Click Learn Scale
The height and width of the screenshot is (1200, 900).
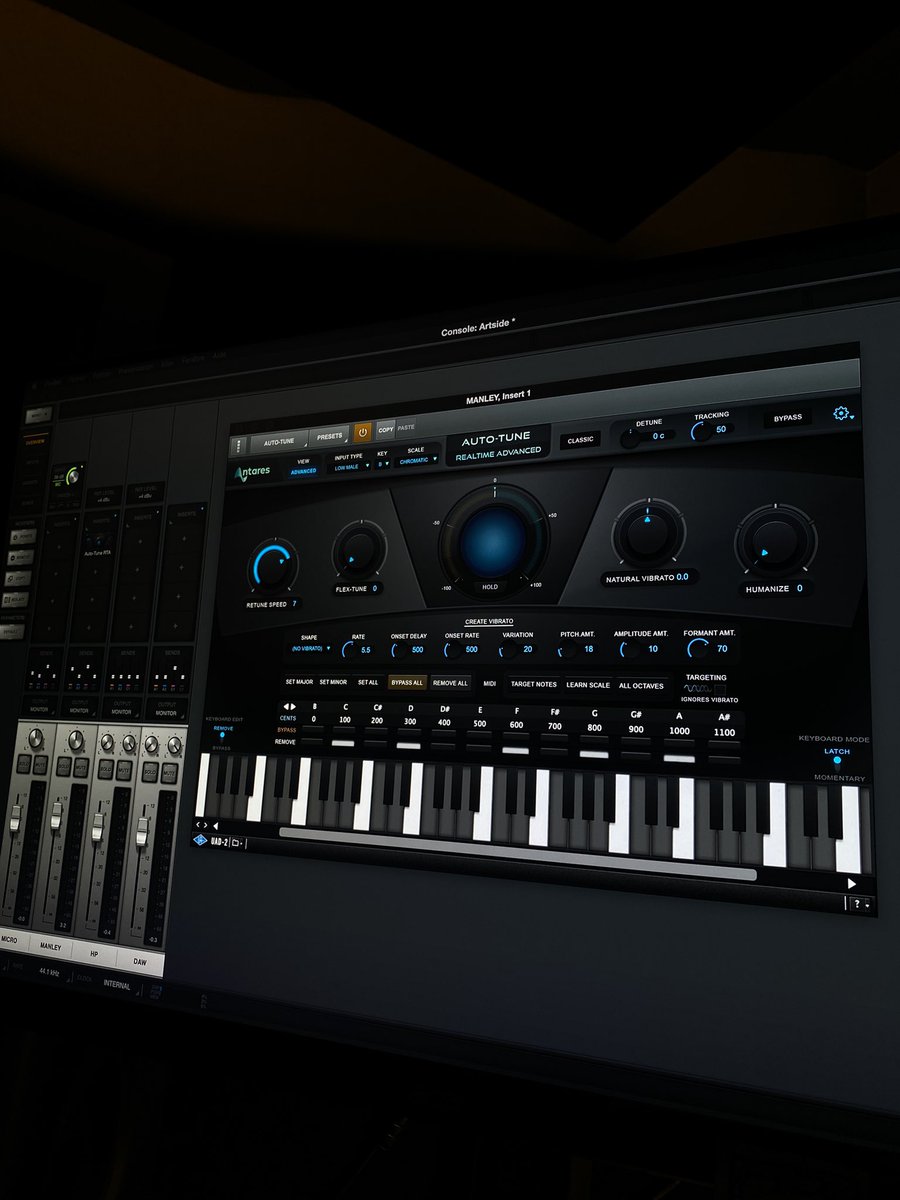588,685
